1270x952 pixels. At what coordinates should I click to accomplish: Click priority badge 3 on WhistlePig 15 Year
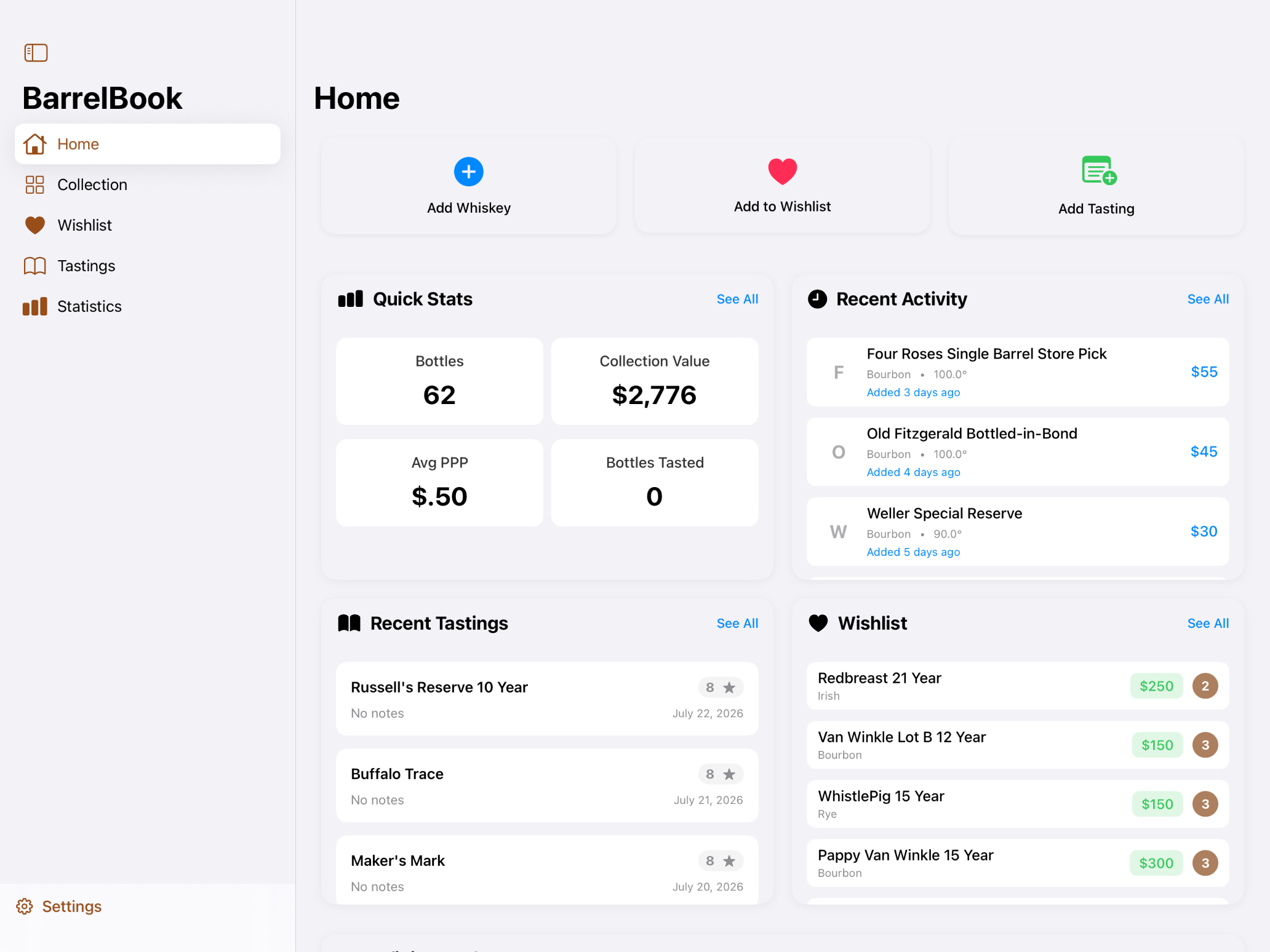pos(1205,804)
